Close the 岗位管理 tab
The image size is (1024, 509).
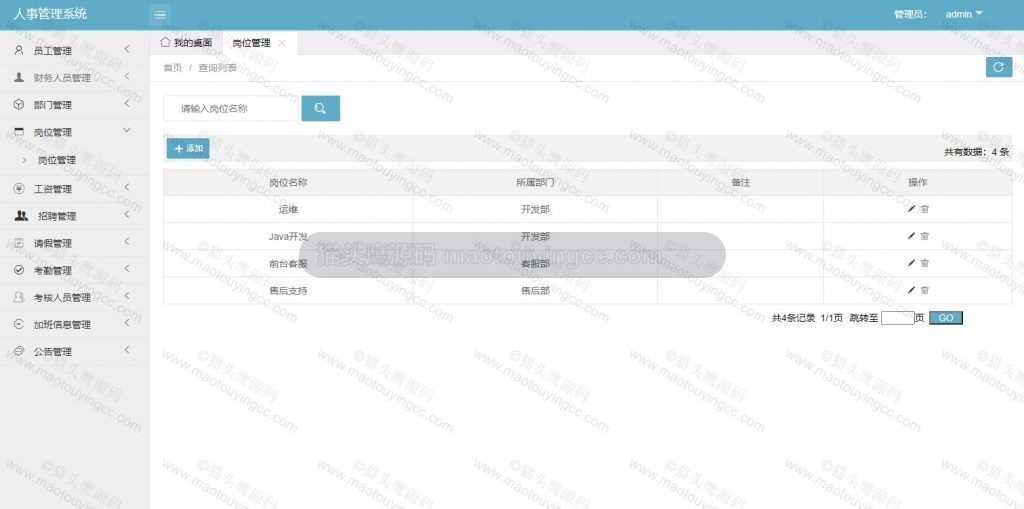point(281,43)
